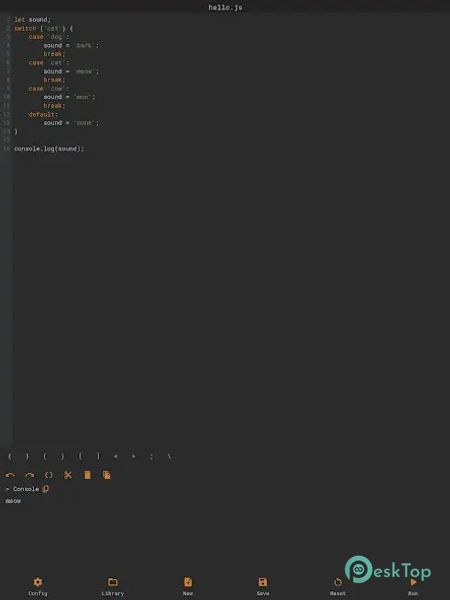
Task: Click the sound = 'meow' line
Action: click(x=71, y=71)
